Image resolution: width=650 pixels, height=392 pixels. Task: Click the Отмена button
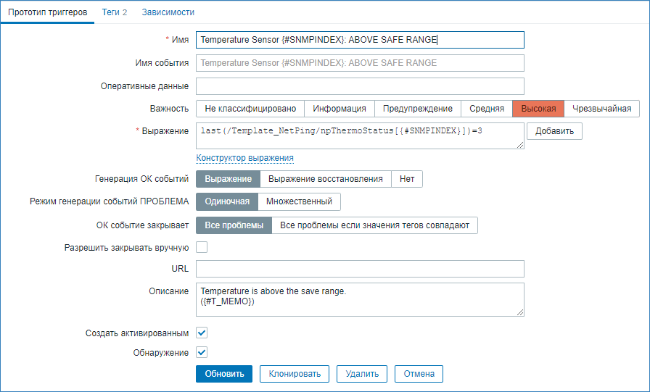(x=419, y=374)
